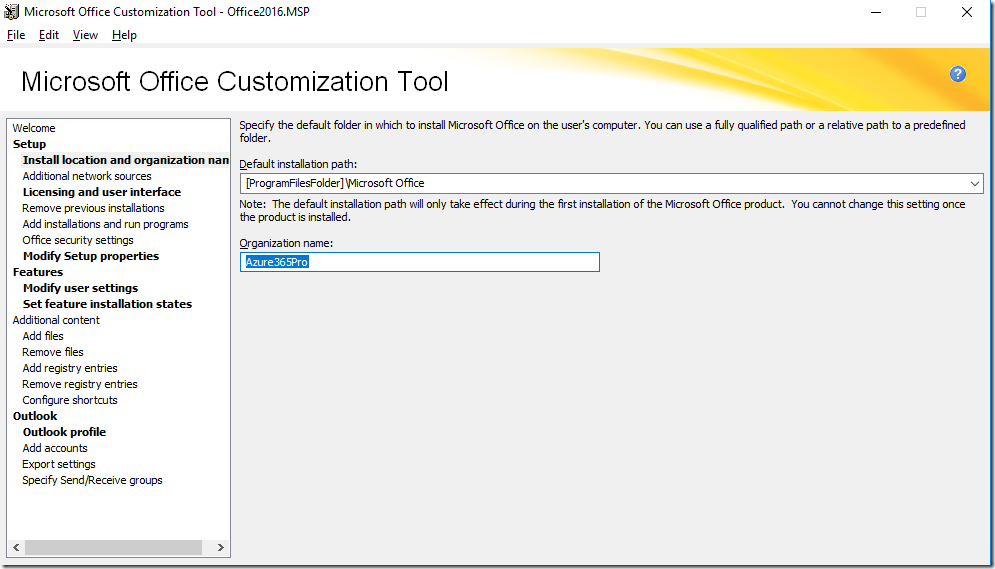Open the Add files page
995x569 pixels.
pos(43,336)
